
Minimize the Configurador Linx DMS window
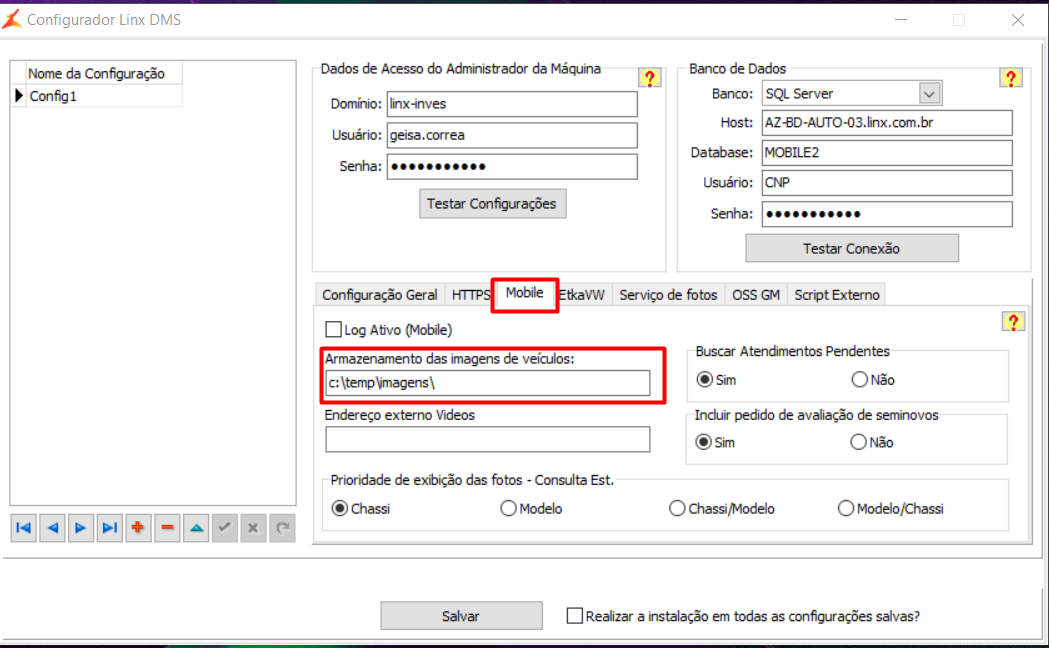coord(901,20)
